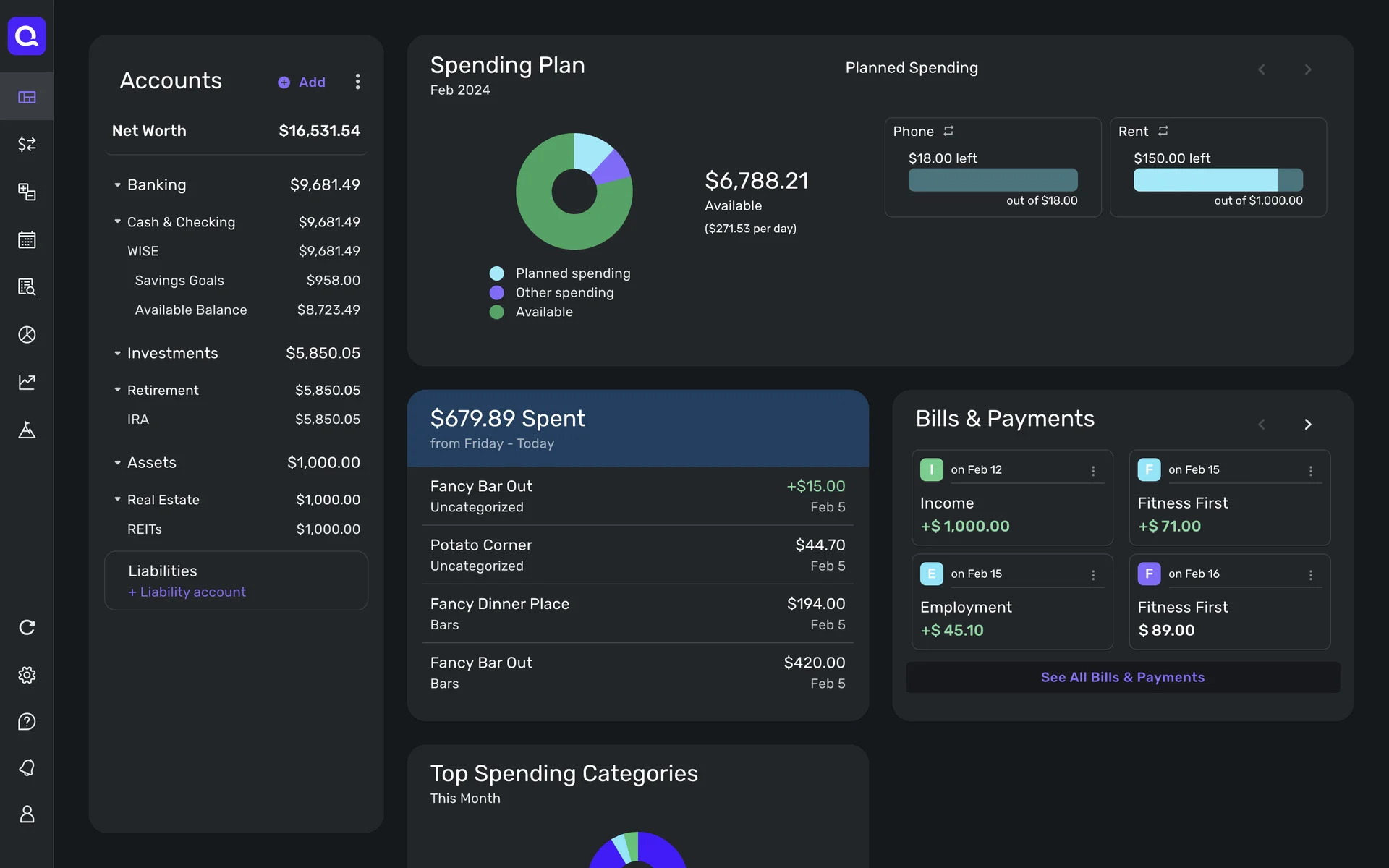The width and height of the screenshot is (1389, 868).
Task: Click the Add account button
Action: (302, 82)
